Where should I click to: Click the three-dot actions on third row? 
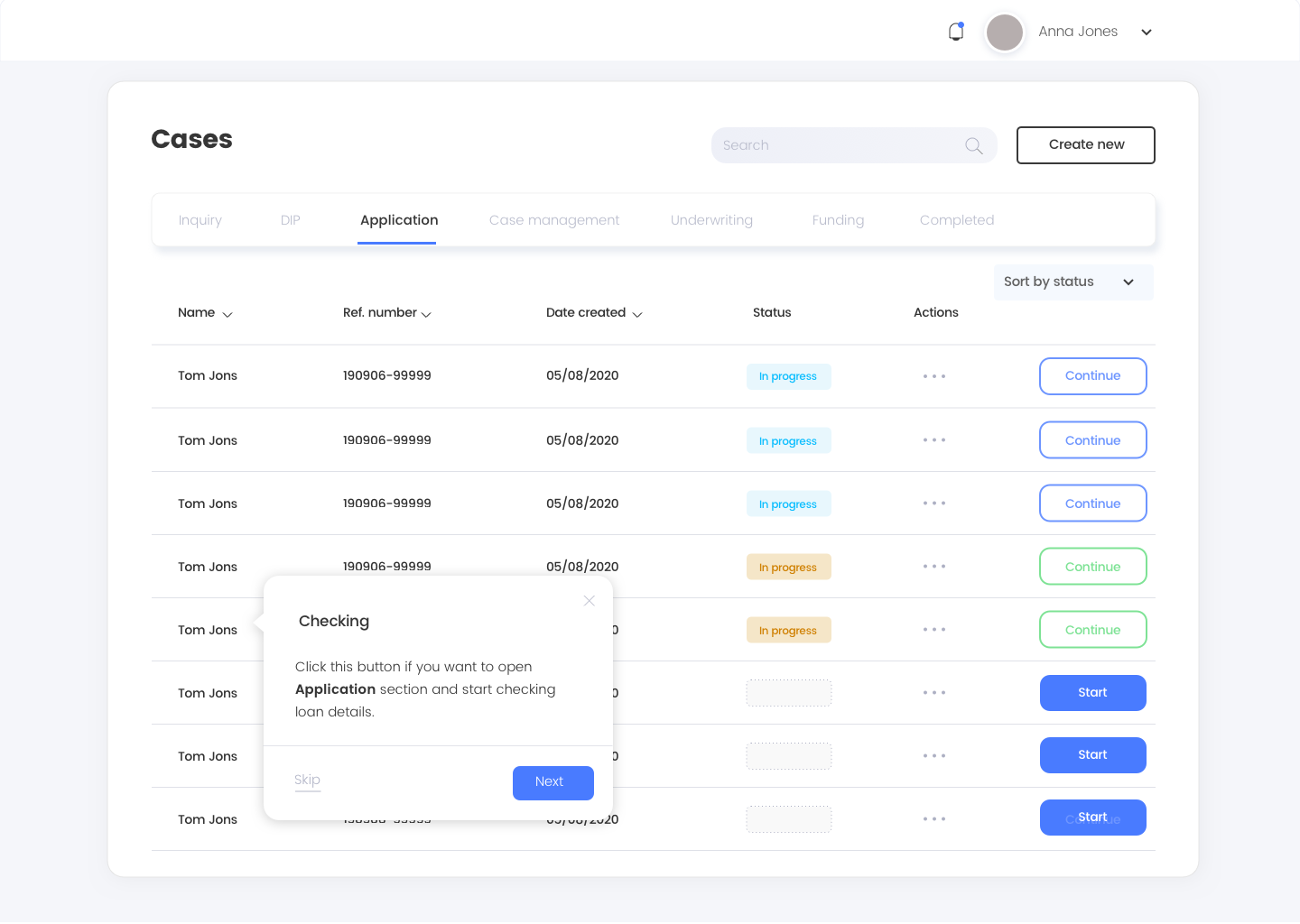[934, 503]
